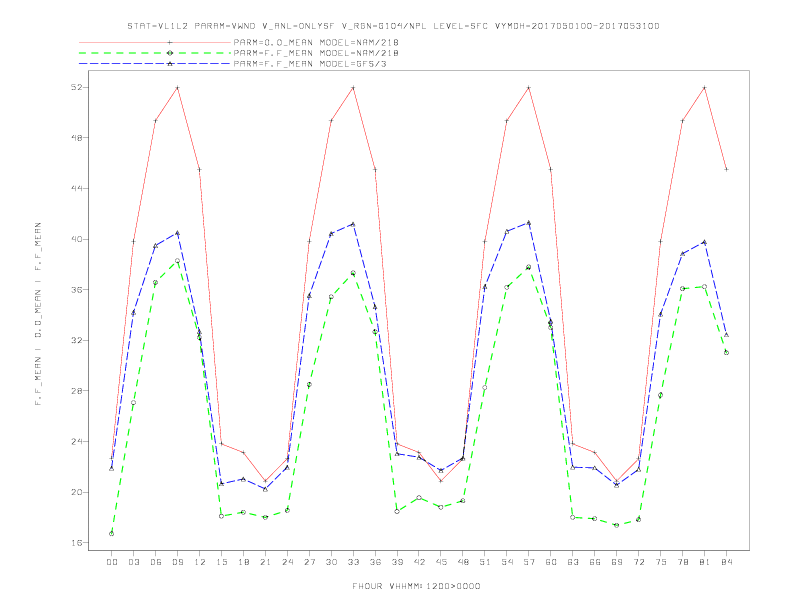Click the triangle marker on the blue legend line

click(x=170, y=64)
